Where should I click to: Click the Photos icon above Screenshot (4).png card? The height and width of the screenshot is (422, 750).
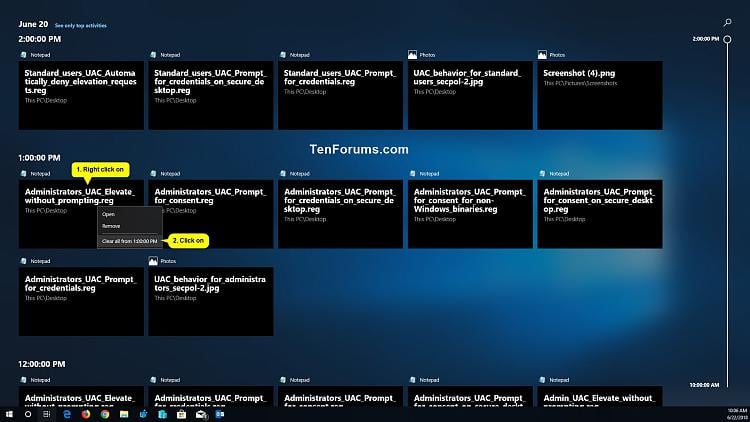click(542, 55)
